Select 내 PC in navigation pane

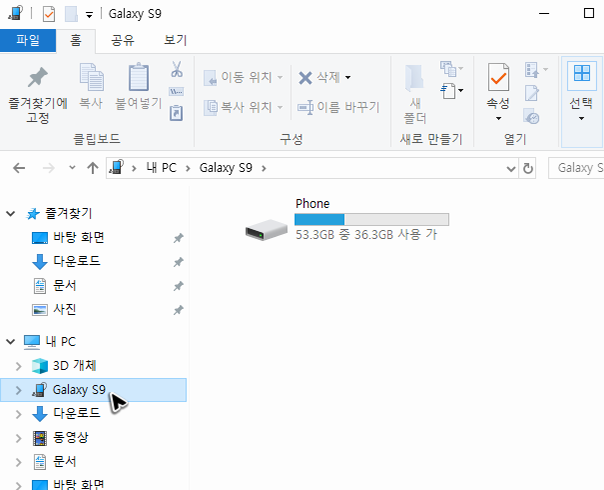(60, 341)
